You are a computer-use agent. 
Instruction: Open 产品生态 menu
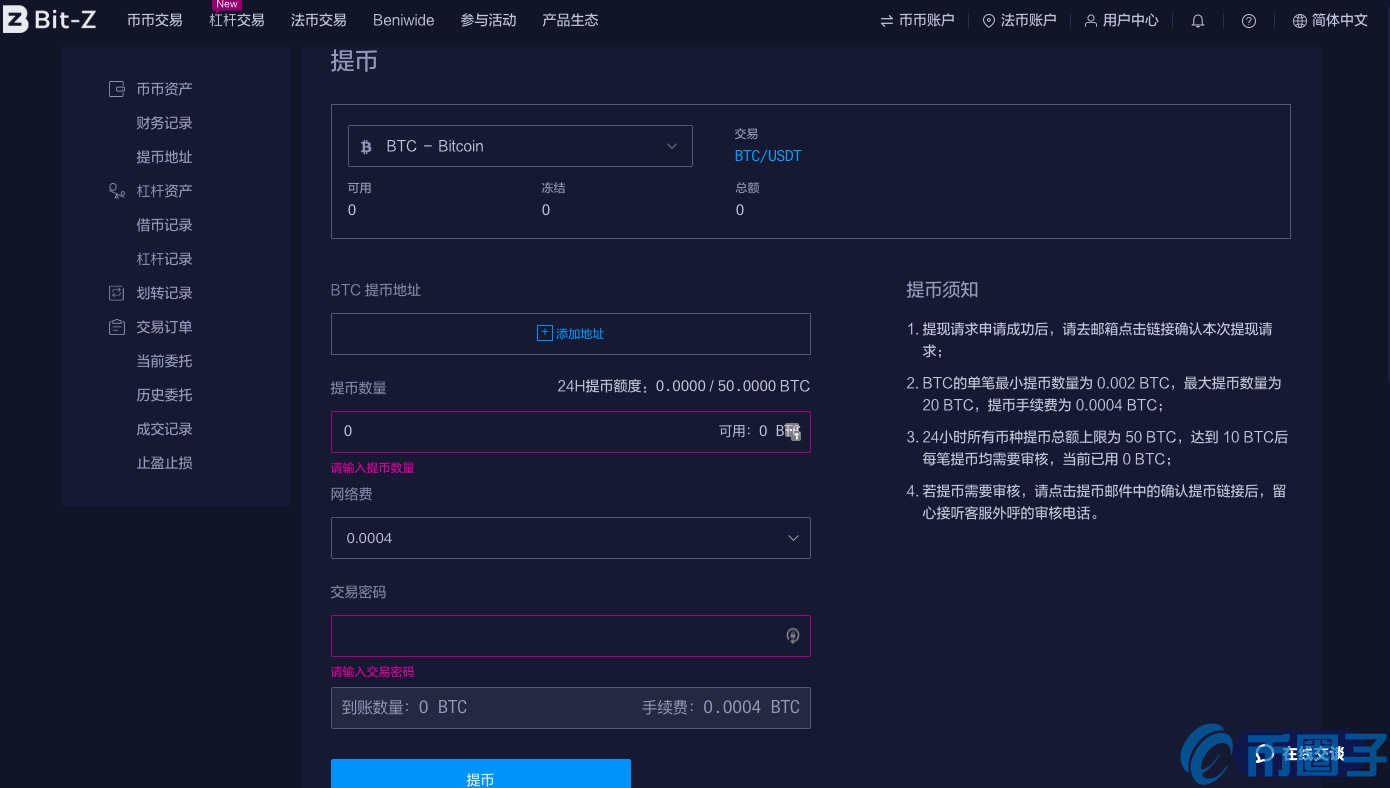pyautogui.click(x=570, y=20)
